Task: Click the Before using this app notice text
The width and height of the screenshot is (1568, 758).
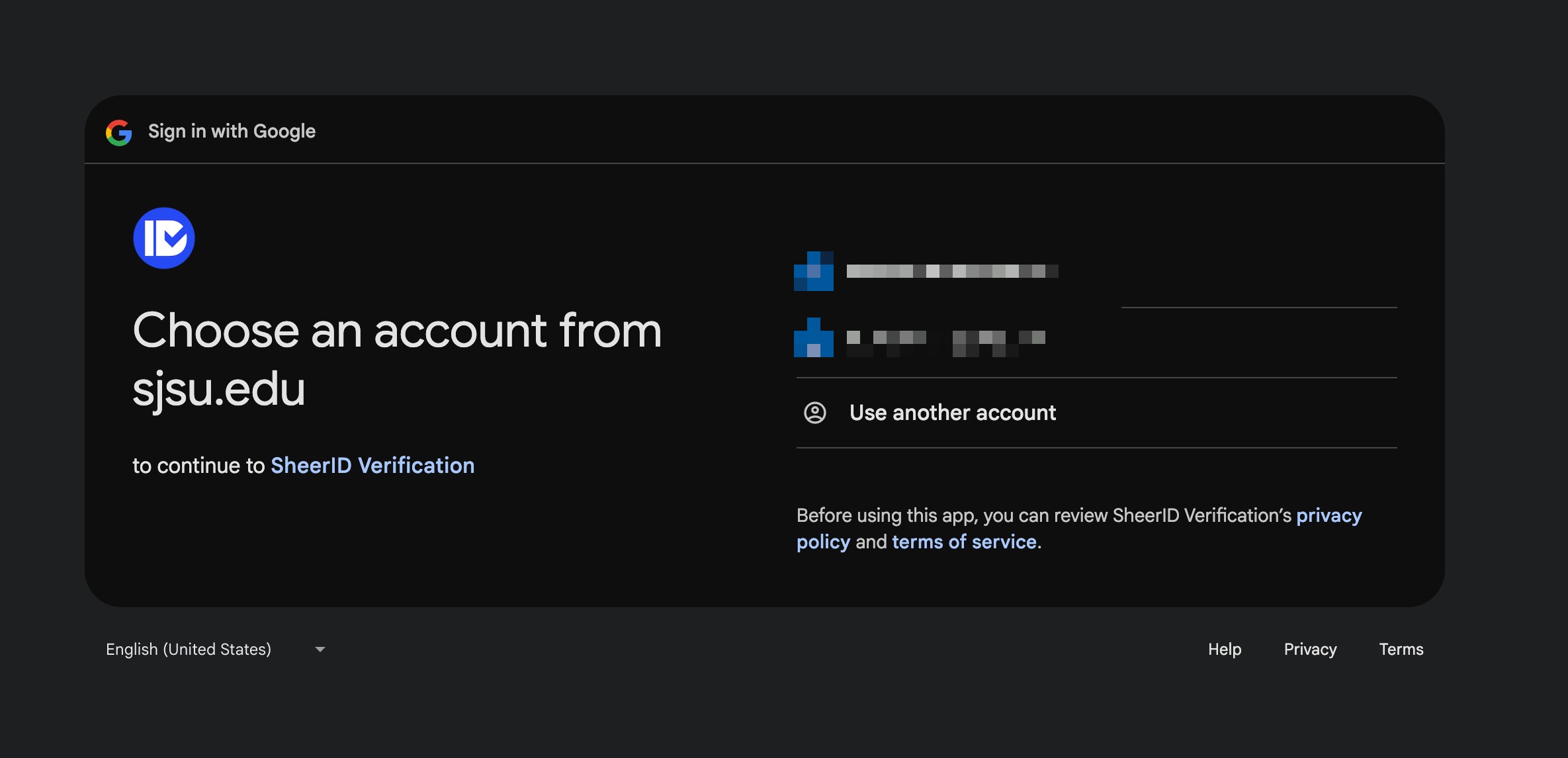Action: tap(1044, 515)
